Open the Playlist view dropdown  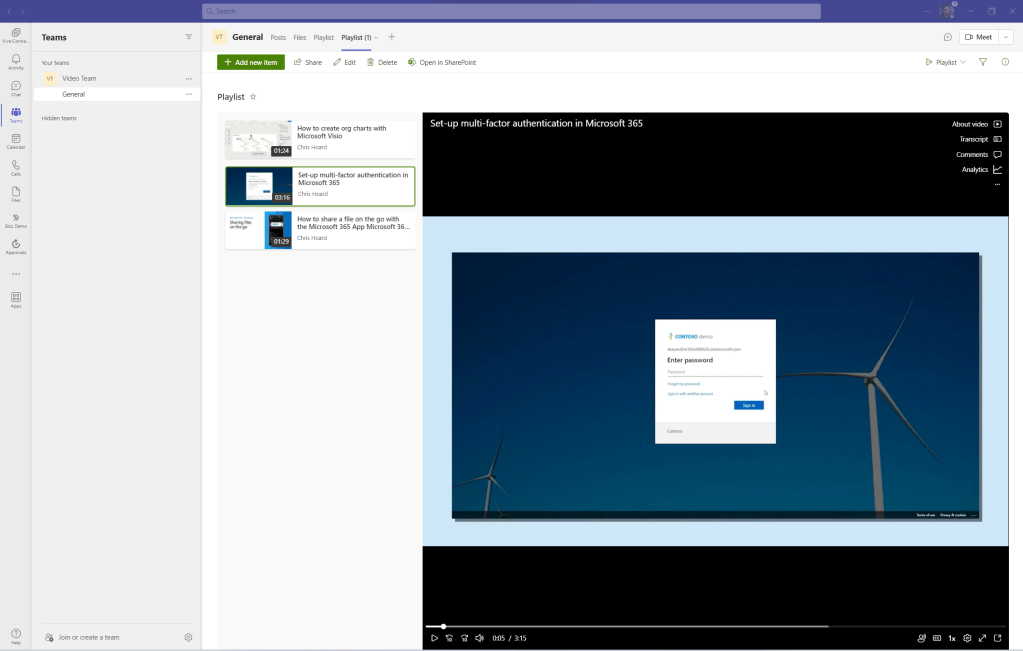pyautogui.click(x=945, y=62)
